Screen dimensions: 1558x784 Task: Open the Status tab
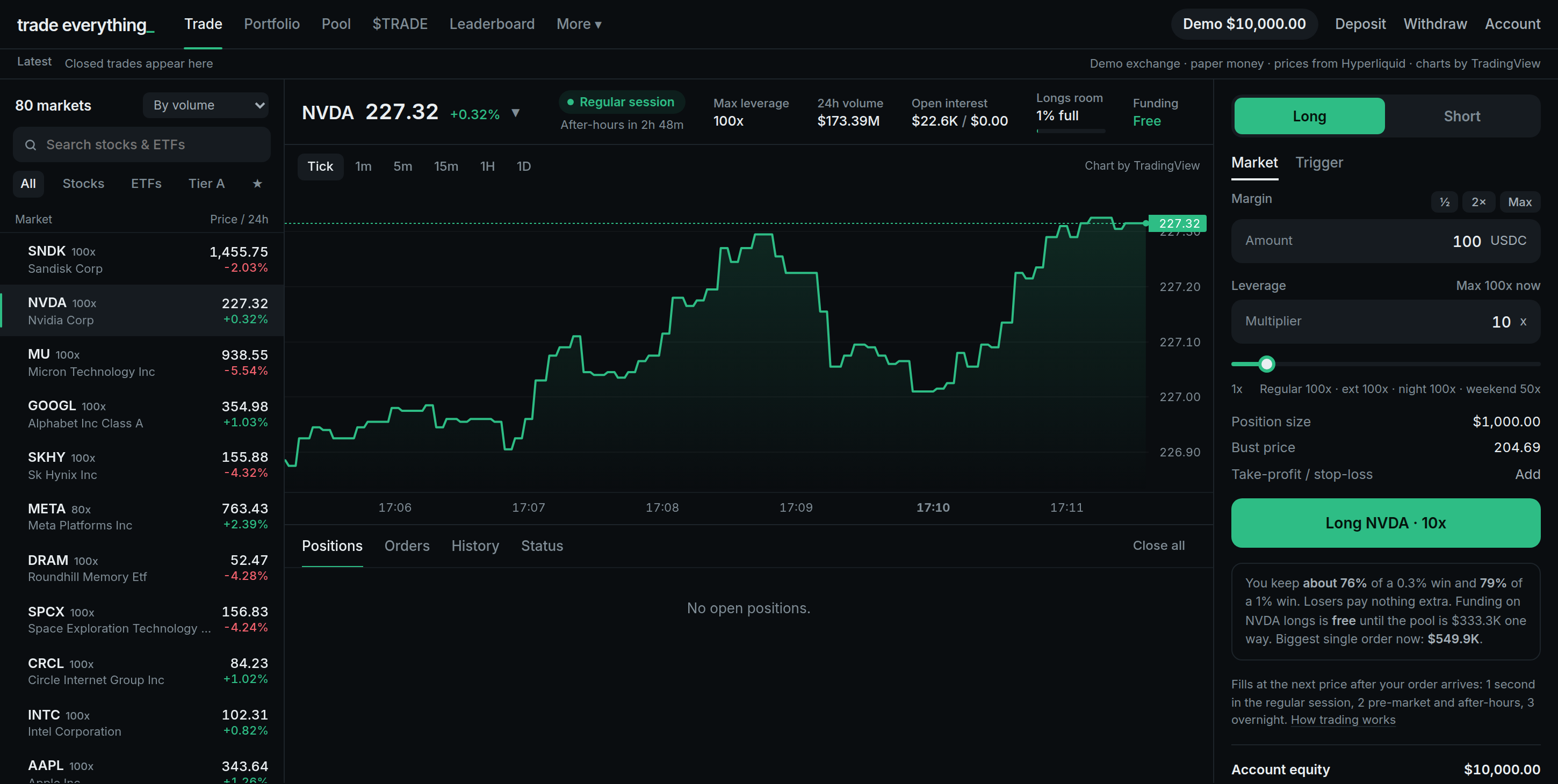(542, 546)
